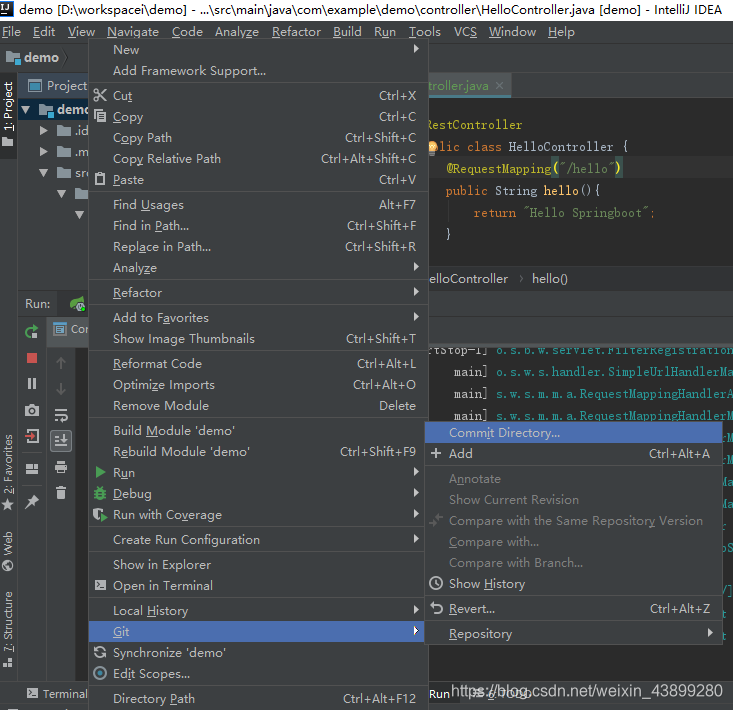
Task: Open Repository submenu in Git menu
Action: [x=574, y=634]
